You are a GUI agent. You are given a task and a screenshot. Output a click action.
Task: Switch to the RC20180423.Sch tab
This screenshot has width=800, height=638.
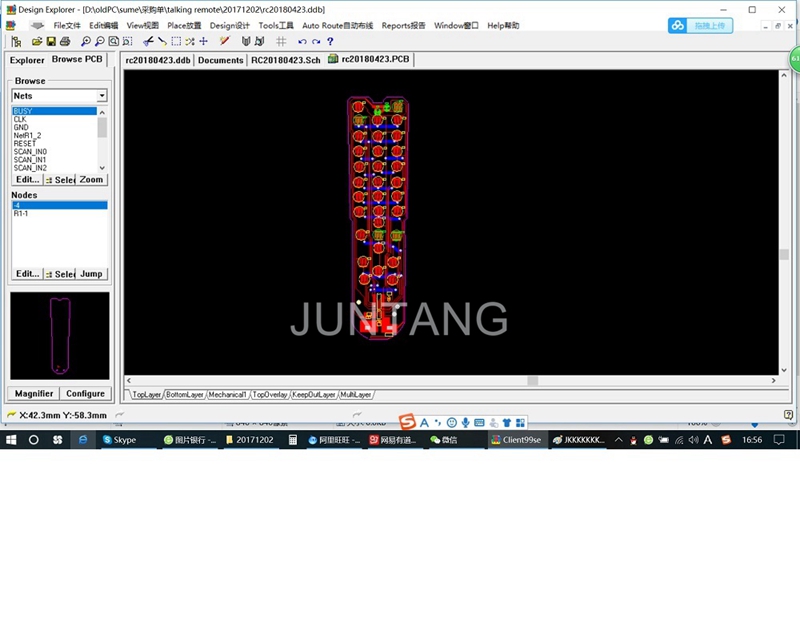(286, 60)
